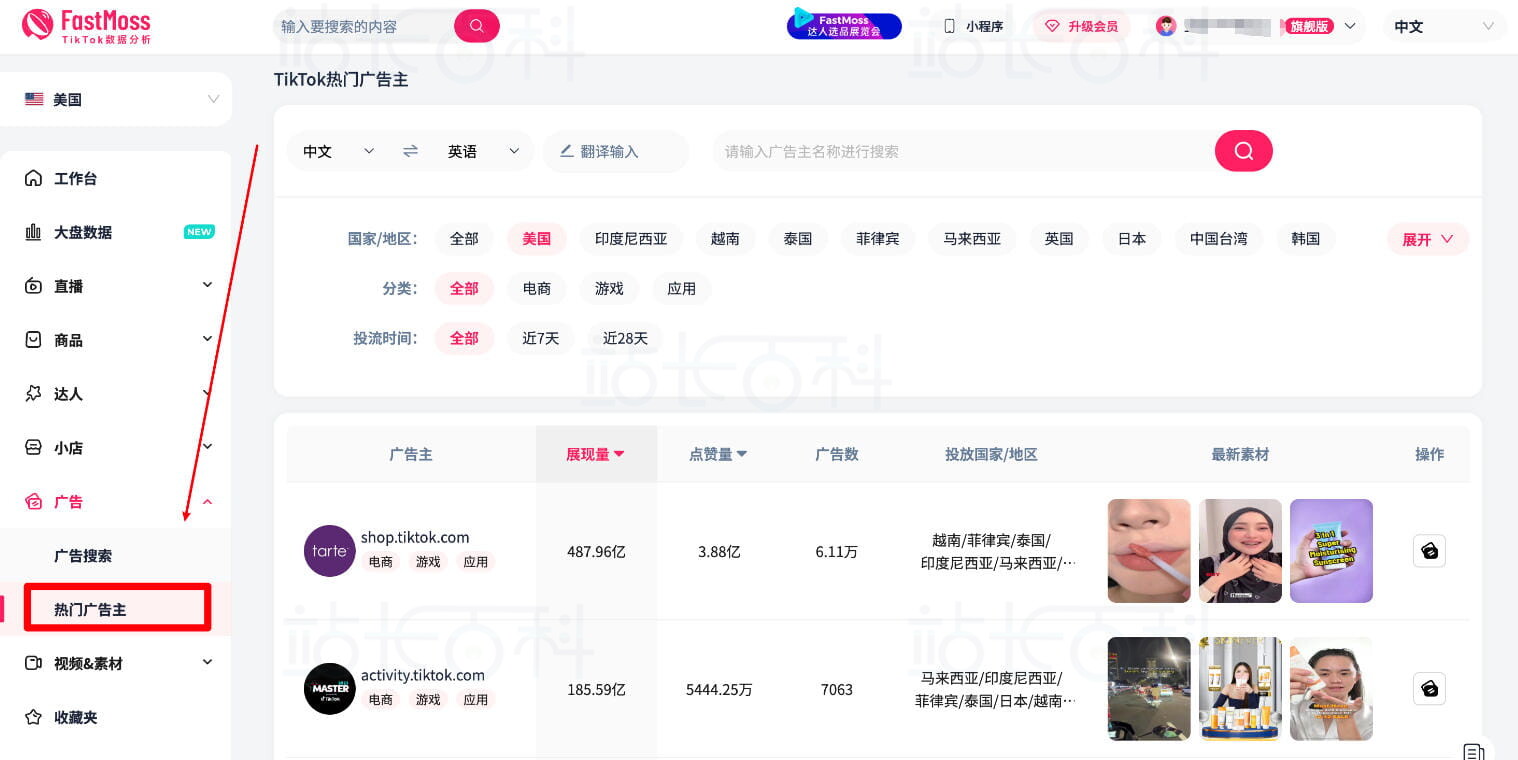Image resolution: width=1518 pixels, height=760 pixels.
Task: Select time filter 近7天
Action: click(541, 338)
